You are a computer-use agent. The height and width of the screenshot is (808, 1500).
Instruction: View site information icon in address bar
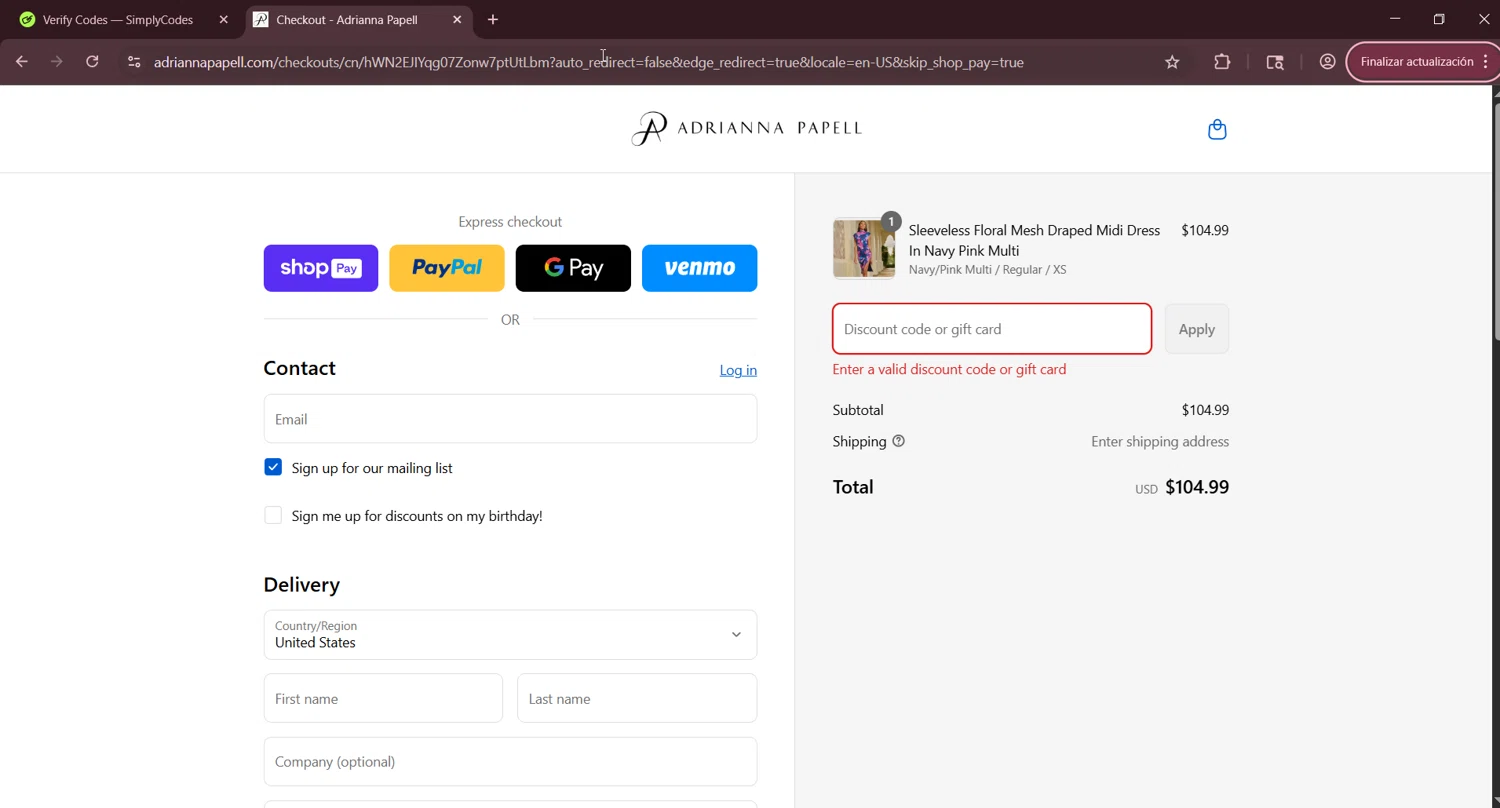134,62
